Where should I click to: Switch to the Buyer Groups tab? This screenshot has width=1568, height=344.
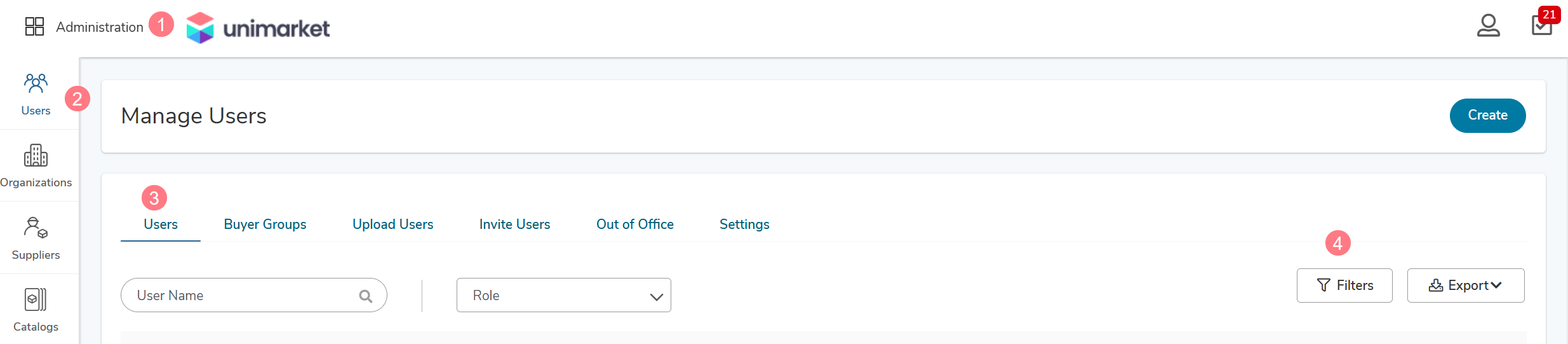click(x=265, y=224)
